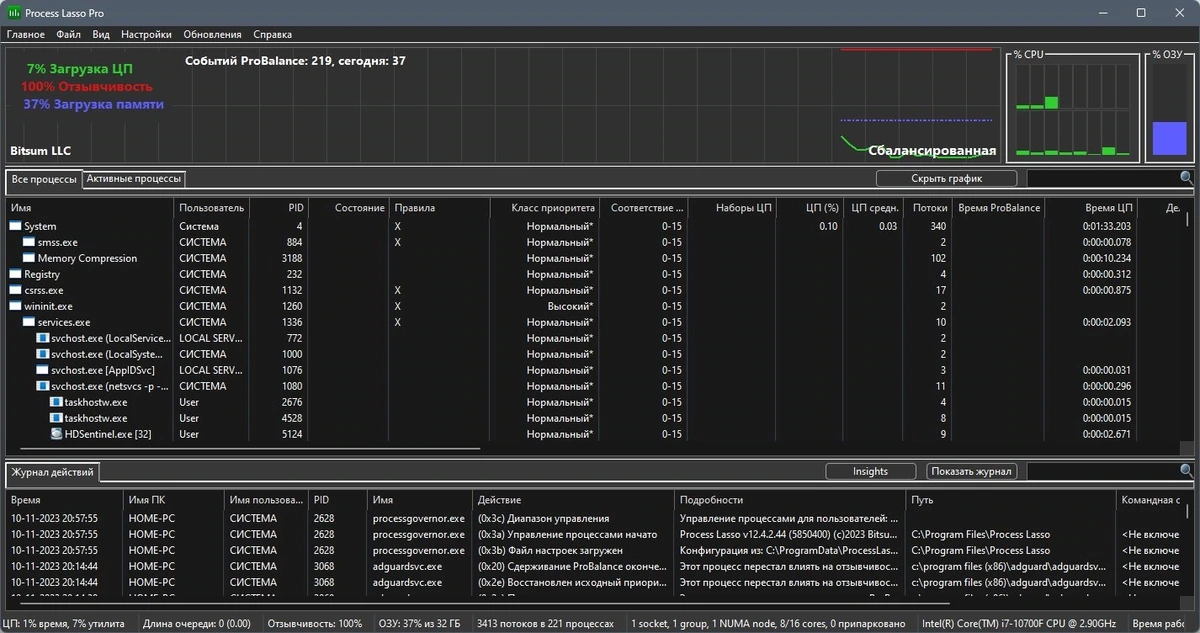Viewport: 1200px width, 633px height.
Task: Click the log search input field
Action: point(1102,471)
